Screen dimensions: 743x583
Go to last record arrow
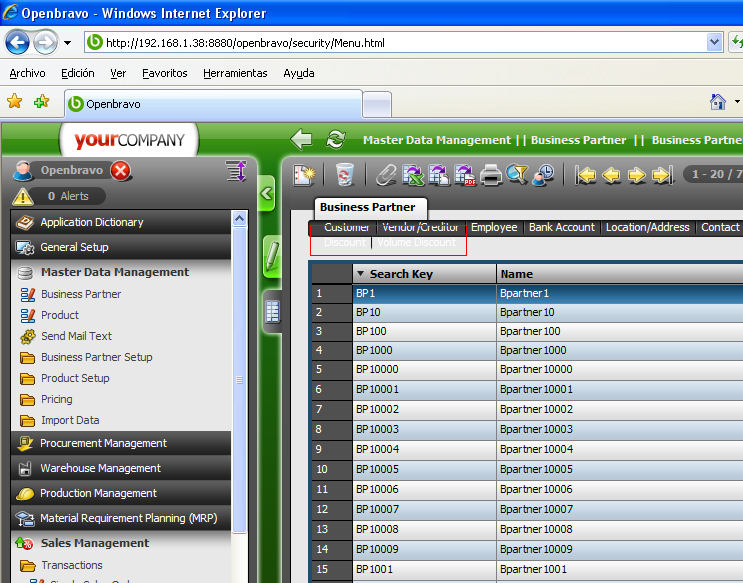662,175
